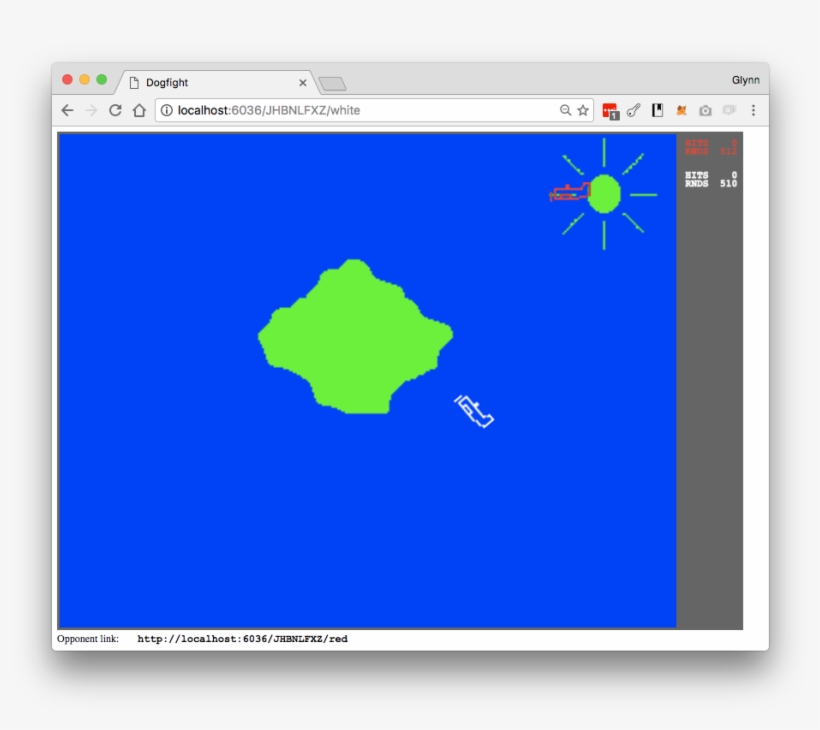Click the red airplane near the sun
Image resolution: width=820 pixels, height=730 pixels.
tap(570, 191)
